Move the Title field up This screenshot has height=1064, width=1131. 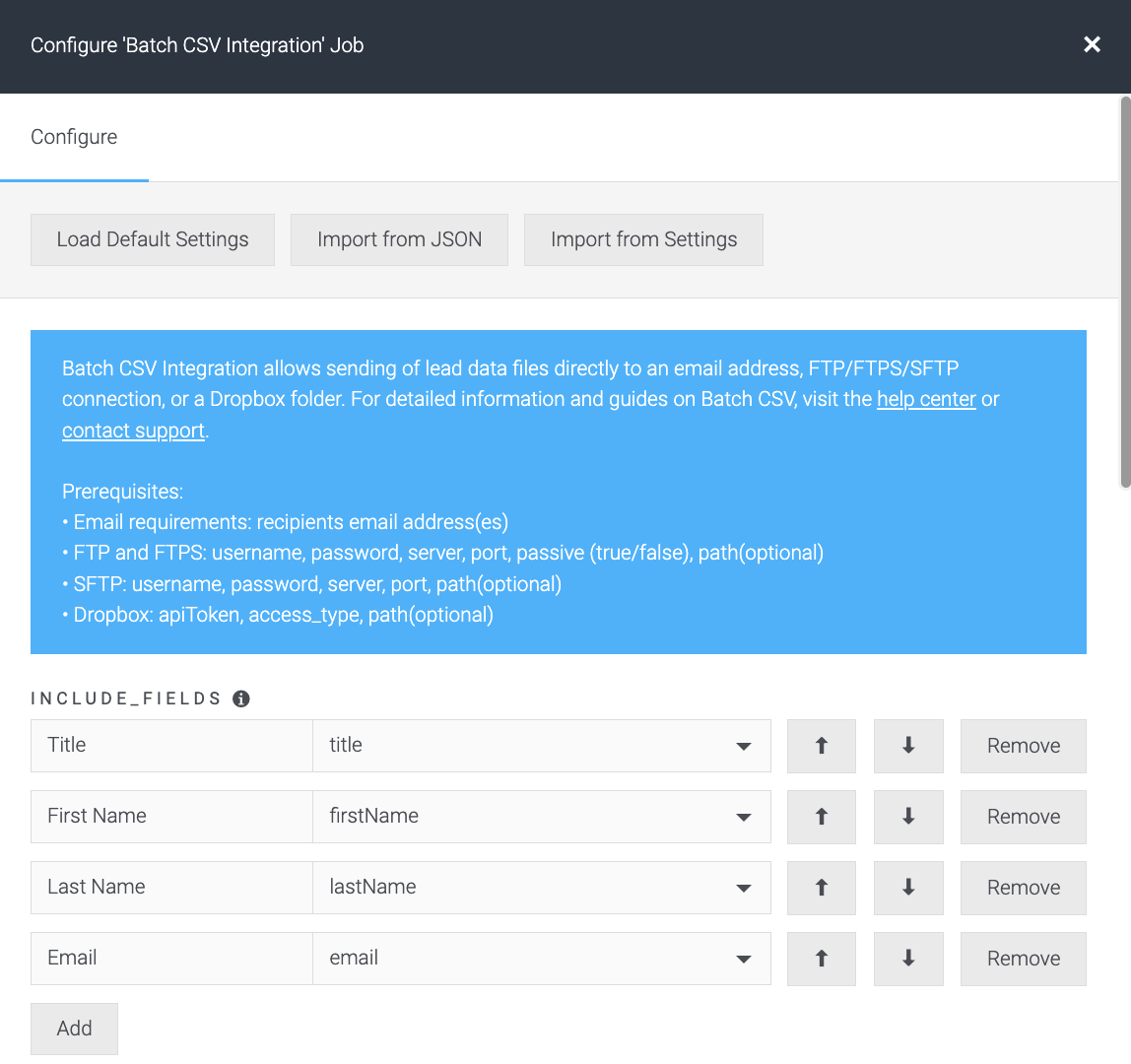click(821, 746)
